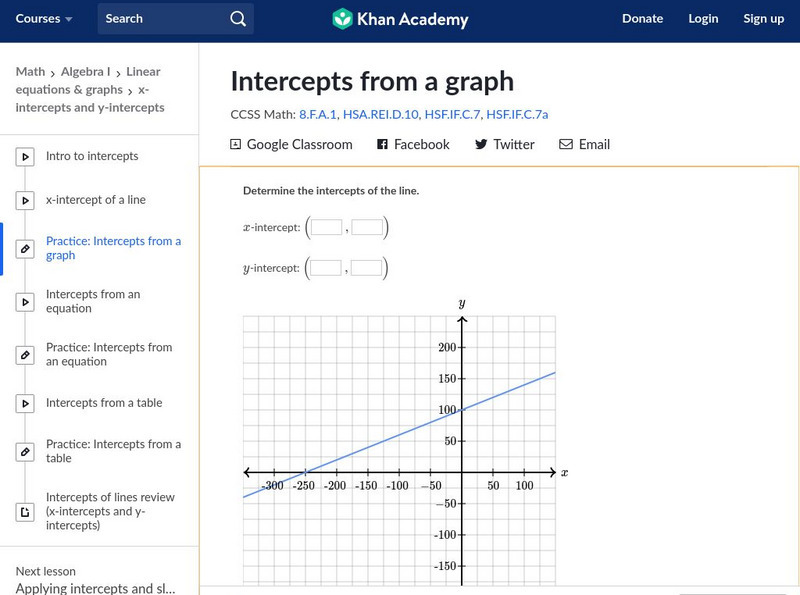Click the Khan Academy logo
Viewport: 800px width, 595px height.
coord(400,18)
